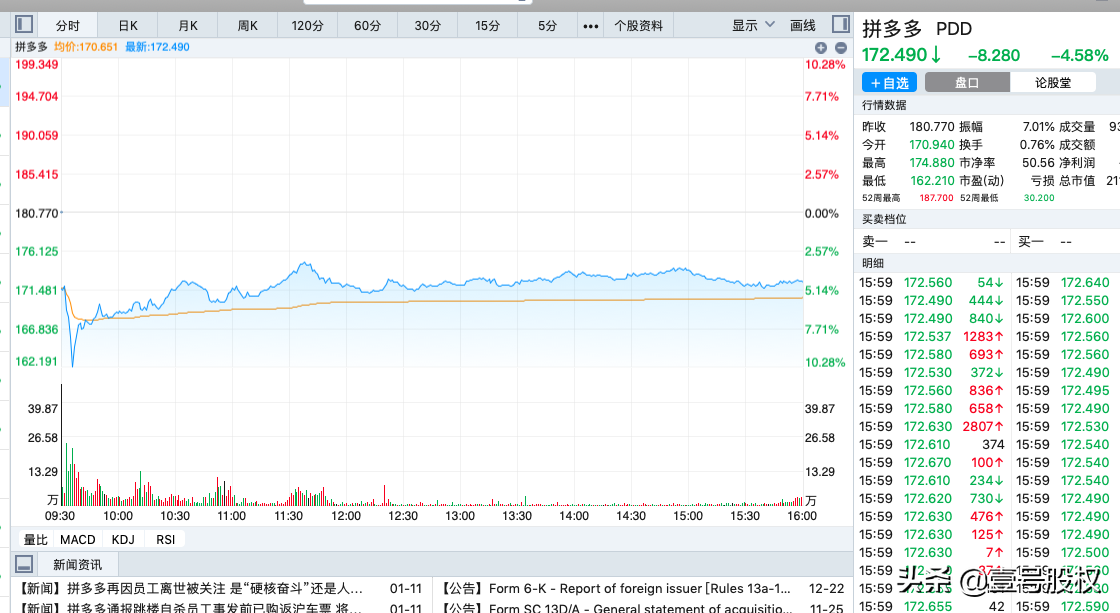The height and width of the screenshot is (613, 1120).
Task: Select the 30分 timeframe tab
Action: click(x=427, y=26)
